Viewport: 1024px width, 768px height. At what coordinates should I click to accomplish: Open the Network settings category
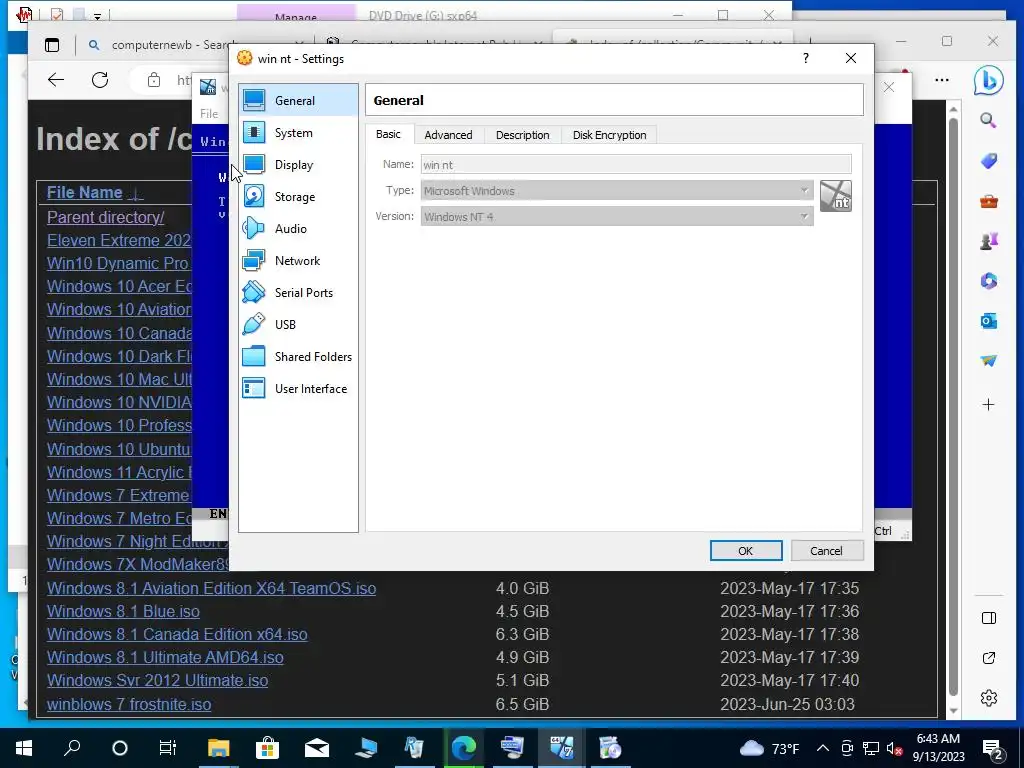click(298, 261)
